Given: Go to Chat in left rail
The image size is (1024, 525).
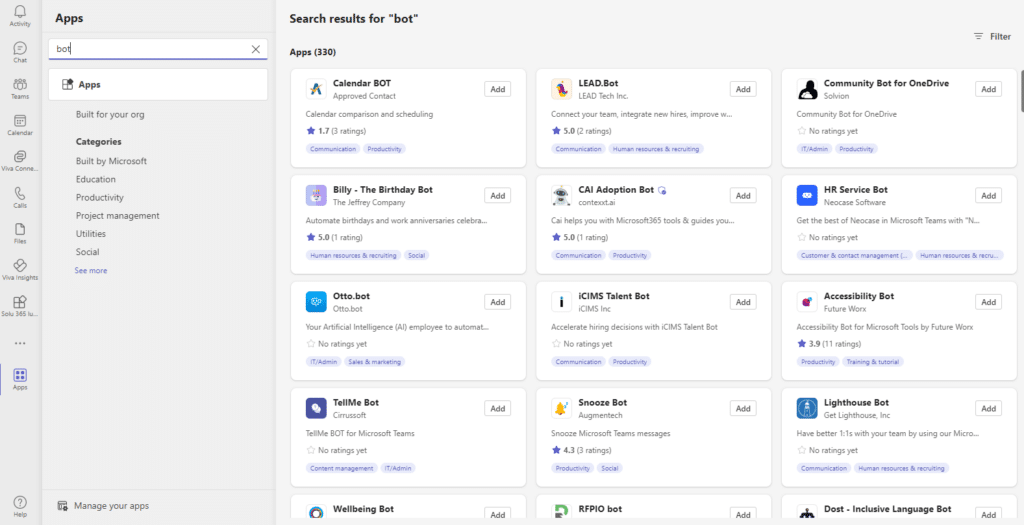Looking at the screenshot, I should [x=20, y=52].
